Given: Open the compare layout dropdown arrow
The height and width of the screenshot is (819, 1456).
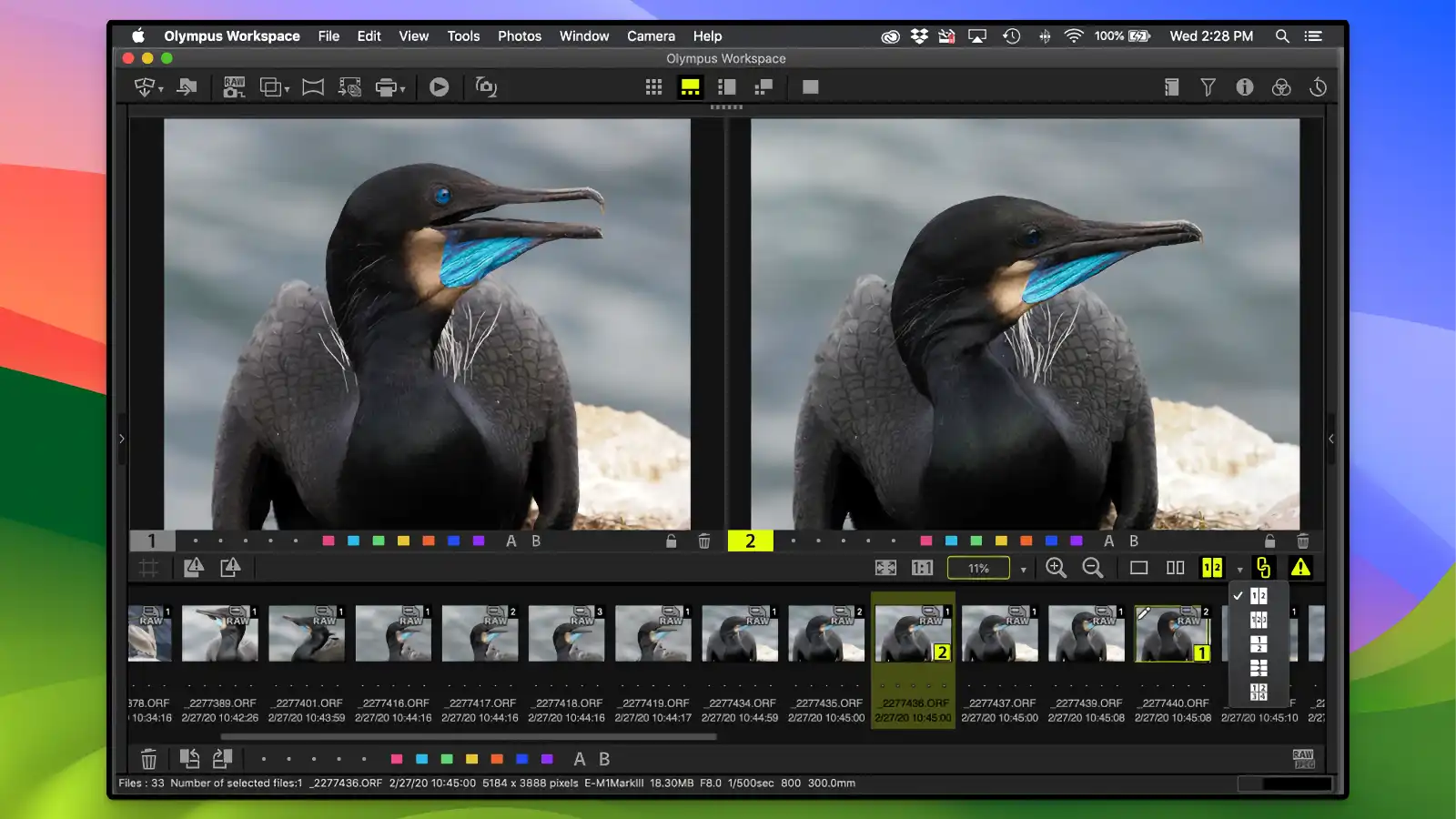Looking at the screenshot, I should coord(1241,568).
